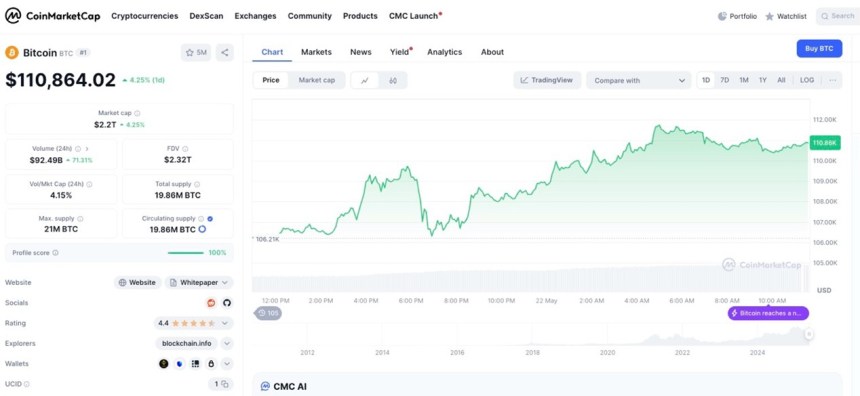This screenshot has width=860, height=396.
Task: Select the Price toggle option
Action: [x=271, y=80]
